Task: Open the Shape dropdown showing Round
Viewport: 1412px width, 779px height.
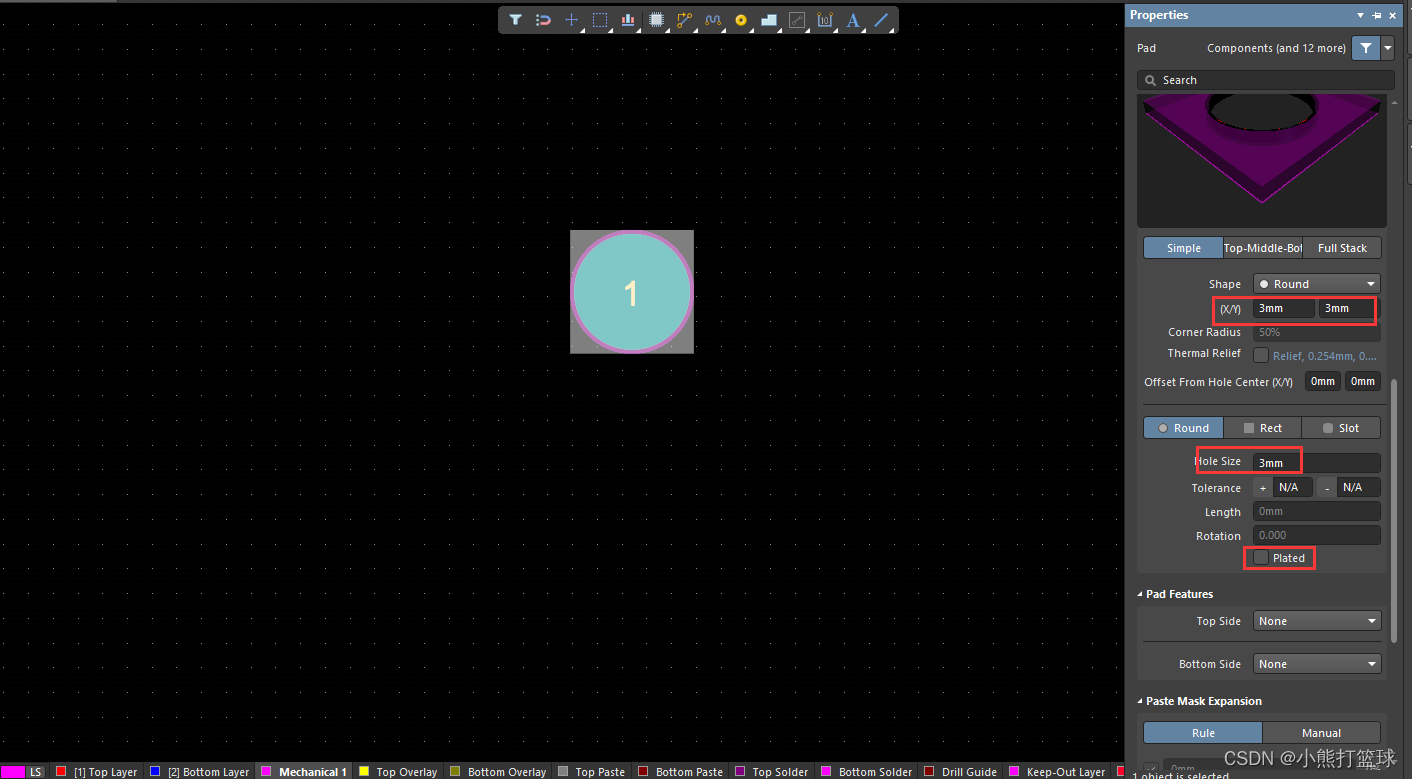Action: (1316, 283)
